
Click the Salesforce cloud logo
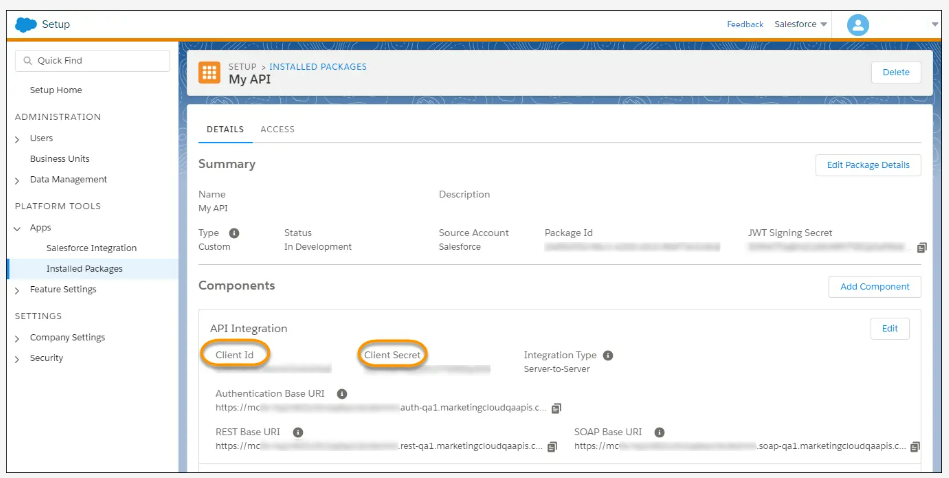(26, 25)
